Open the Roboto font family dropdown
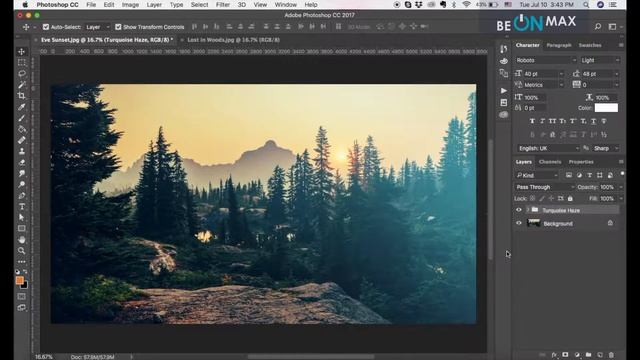This screenshot has height=360, width=640. [x=546, y=60]
